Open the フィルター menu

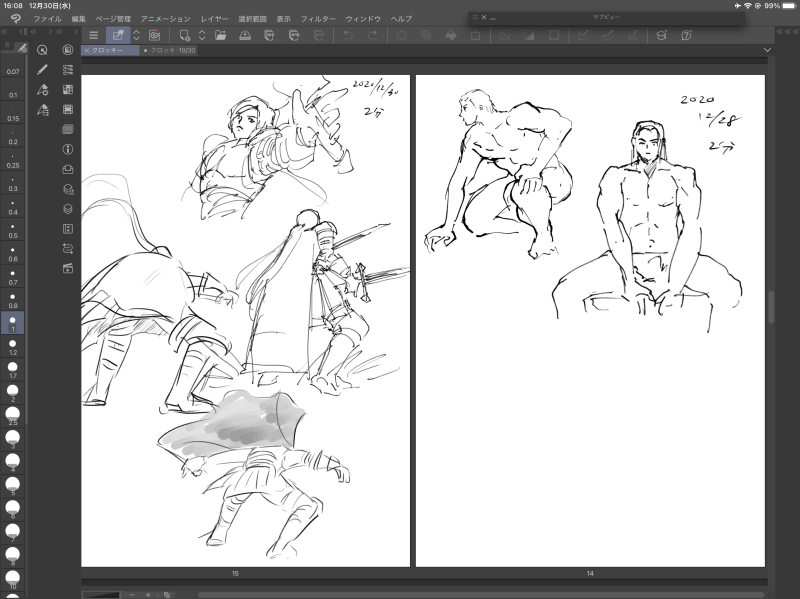click(318, 19)
